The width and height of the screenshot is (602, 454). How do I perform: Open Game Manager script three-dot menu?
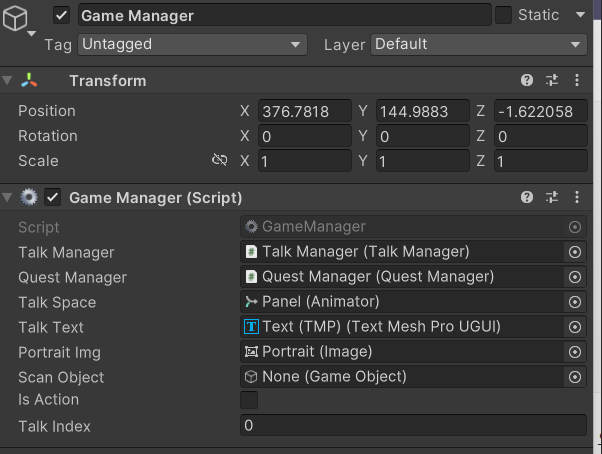[x=577, y=197]
